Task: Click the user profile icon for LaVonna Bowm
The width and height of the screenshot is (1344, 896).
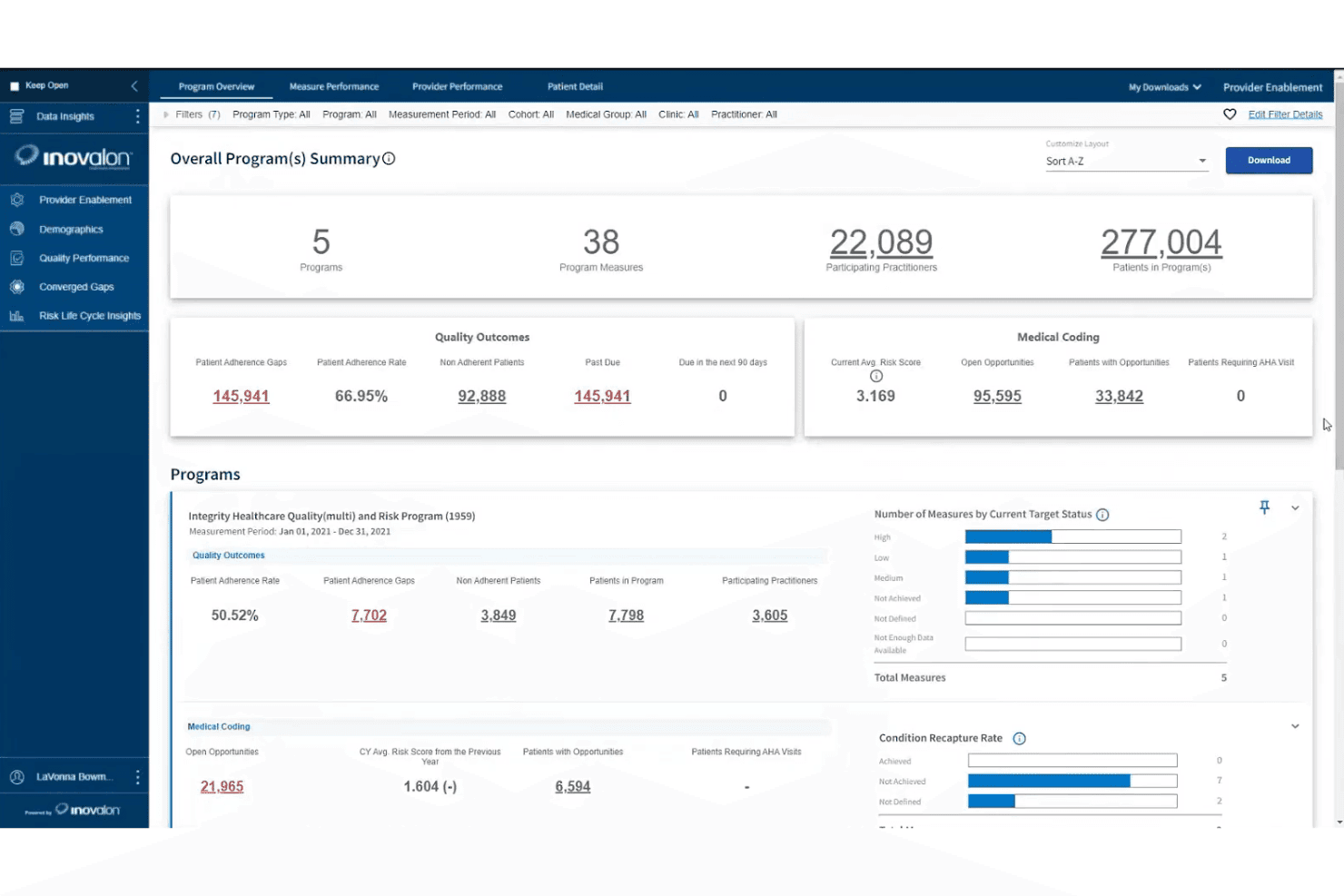Action: tap(16, 777)
